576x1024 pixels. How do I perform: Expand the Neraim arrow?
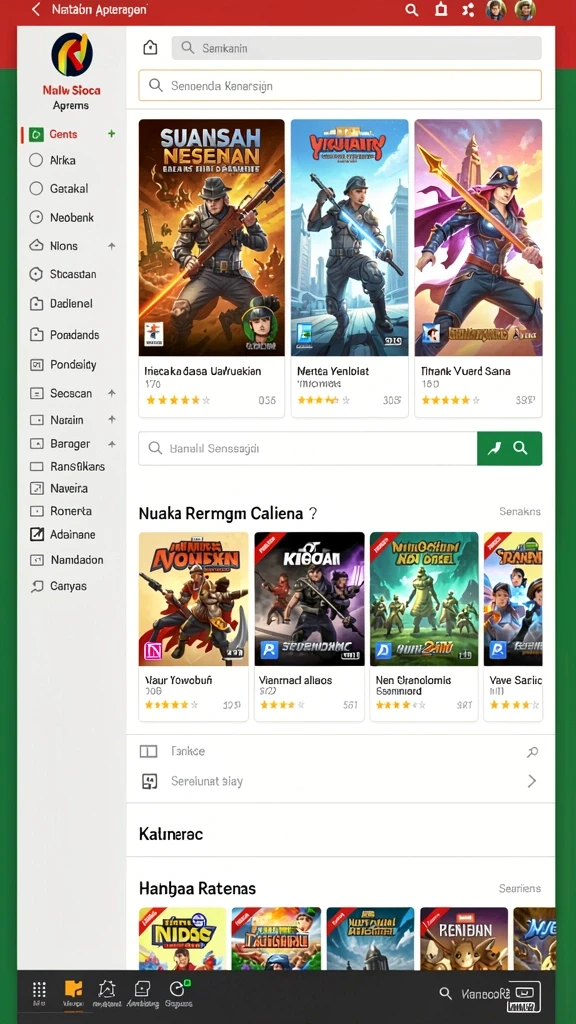(112, 419)
